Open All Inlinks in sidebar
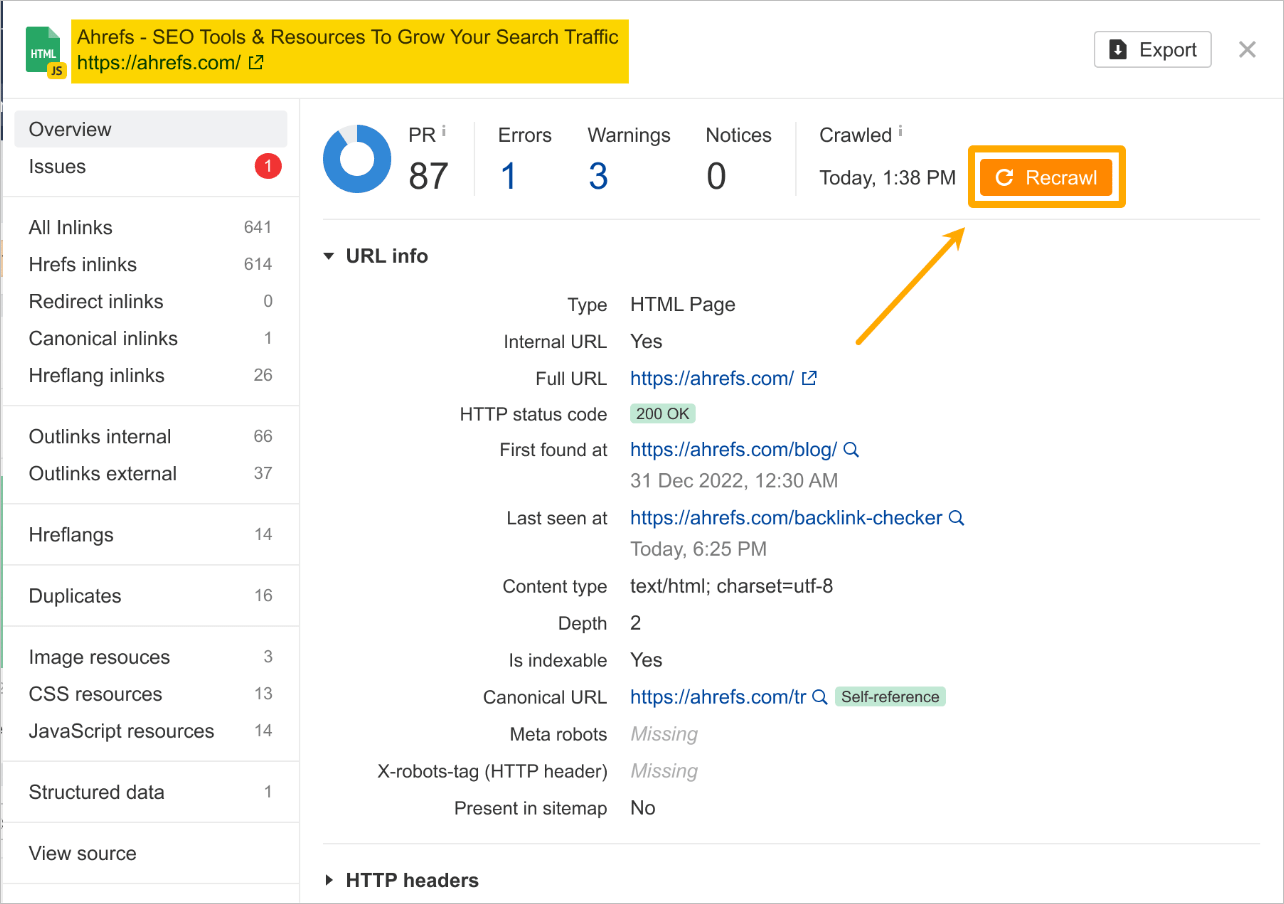 (71, 227)
